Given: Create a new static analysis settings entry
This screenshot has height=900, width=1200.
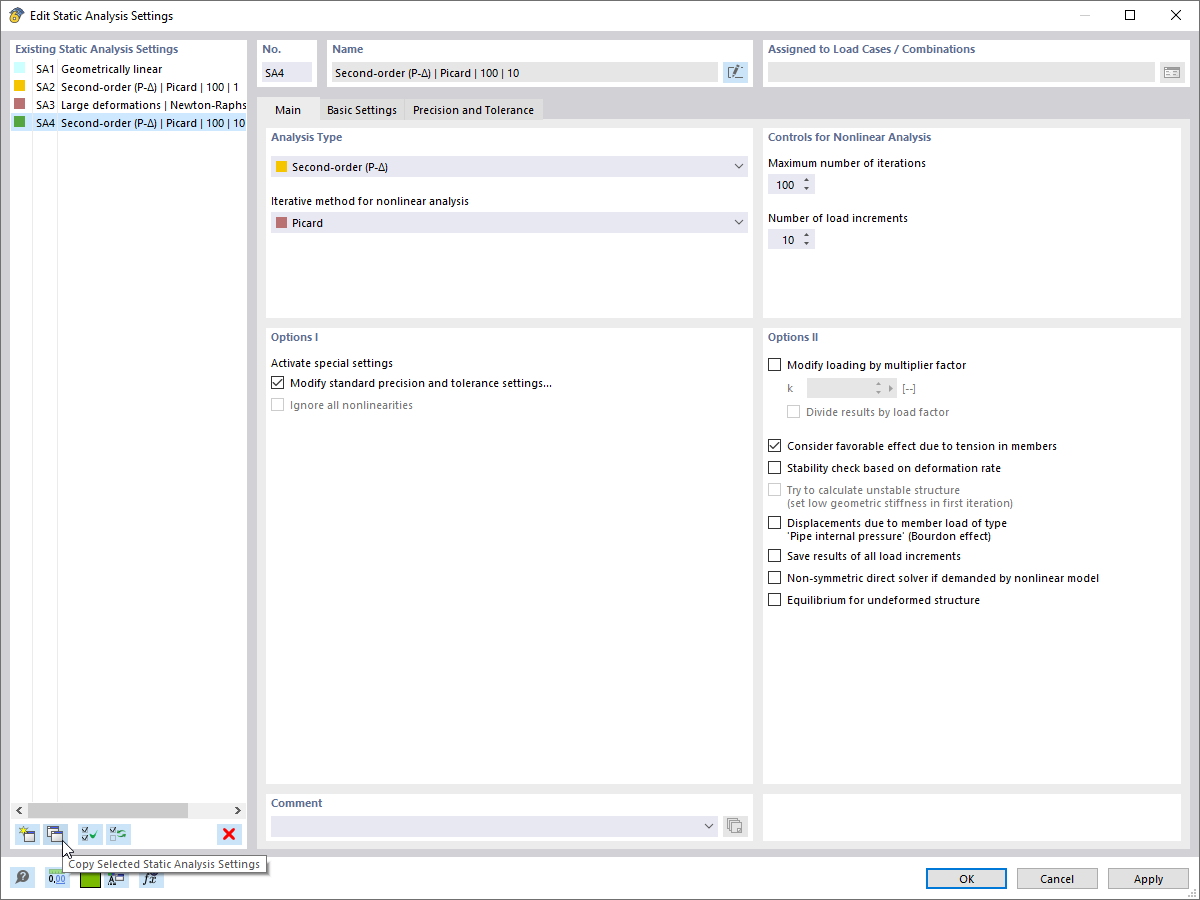Looking at the screenshot, I should (x=27, y=834).
